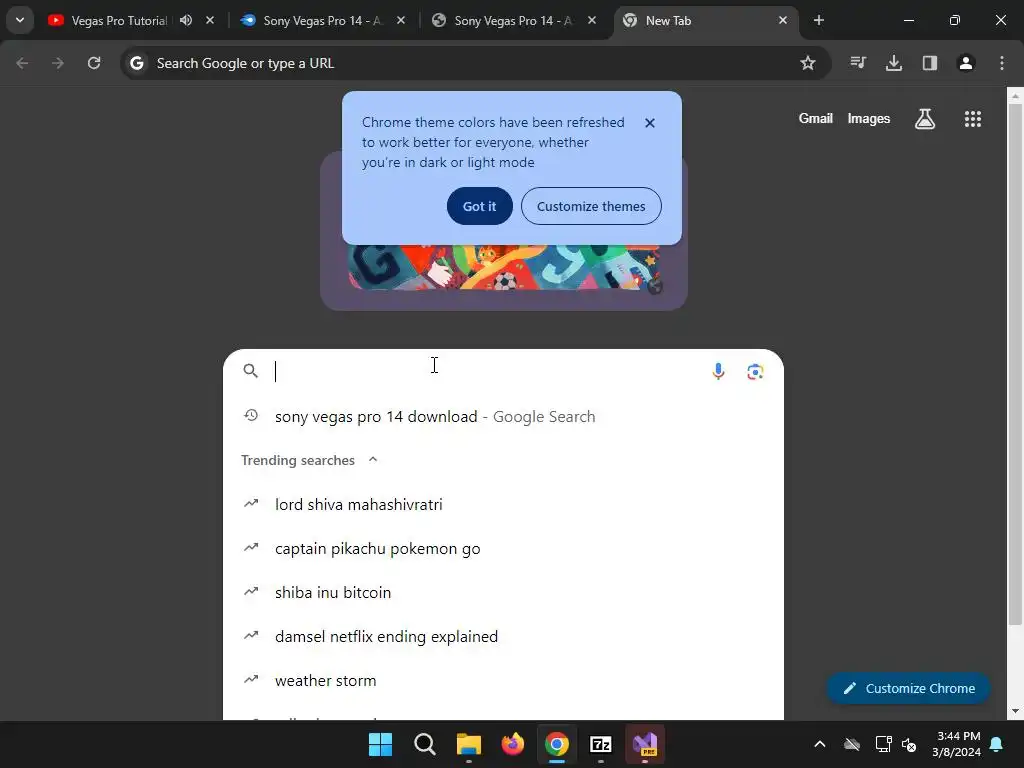Open a new tab with the plus button
Image resolution: width=1024 pixels, height=768 pixels.
point(819,20)
